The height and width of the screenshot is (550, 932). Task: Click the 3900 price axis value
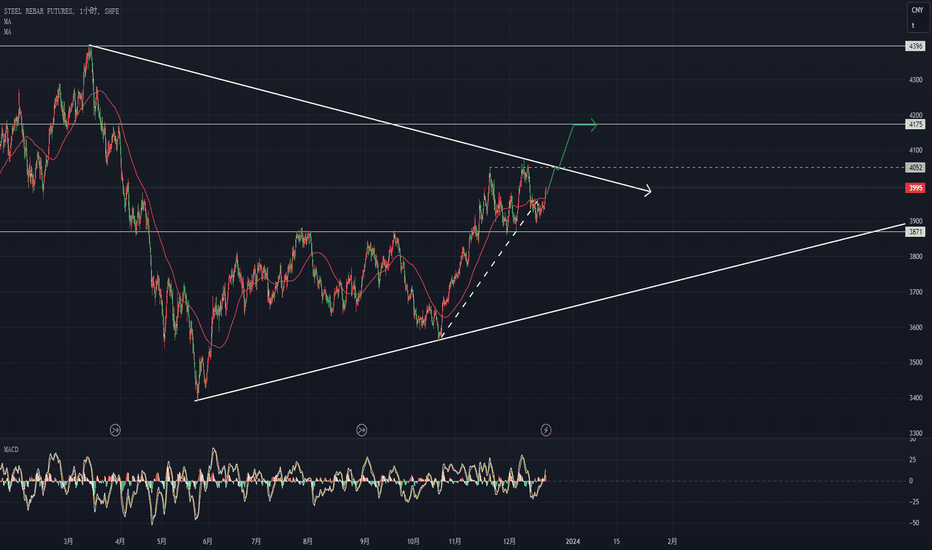(915, 221)
